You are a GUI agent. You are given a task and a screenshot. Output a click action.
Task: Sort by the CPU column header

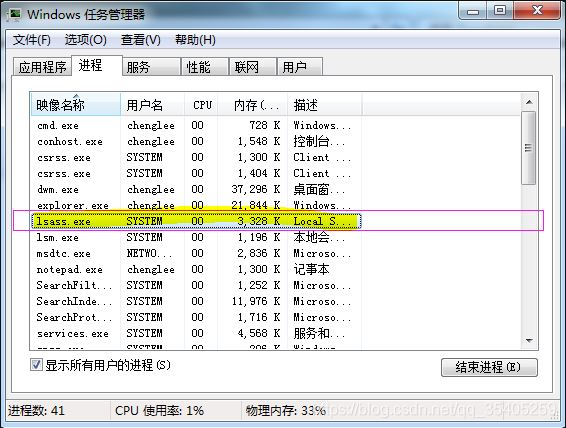coord(201,105)
